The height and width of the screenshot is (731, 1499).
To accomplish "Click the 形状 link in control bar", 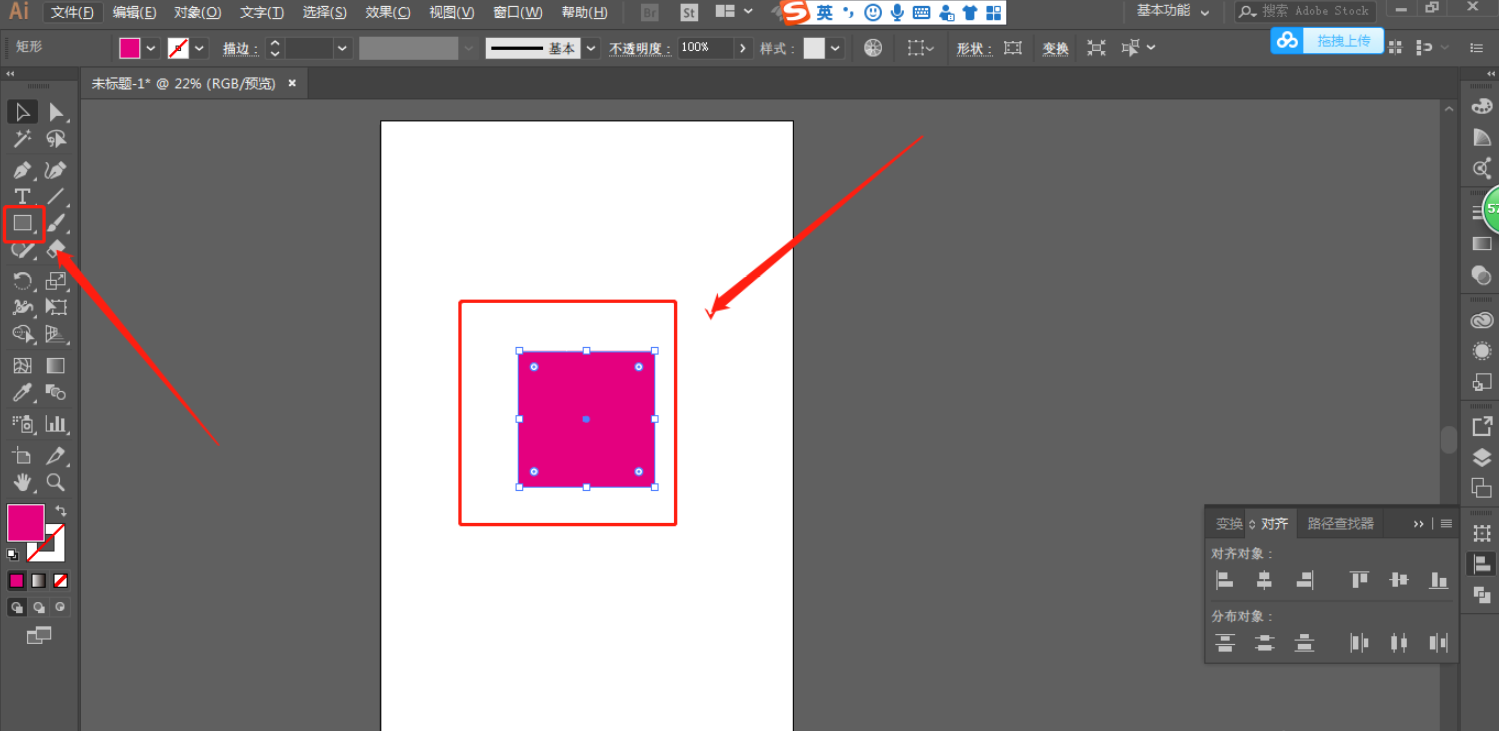I will (x=973, y=48).
